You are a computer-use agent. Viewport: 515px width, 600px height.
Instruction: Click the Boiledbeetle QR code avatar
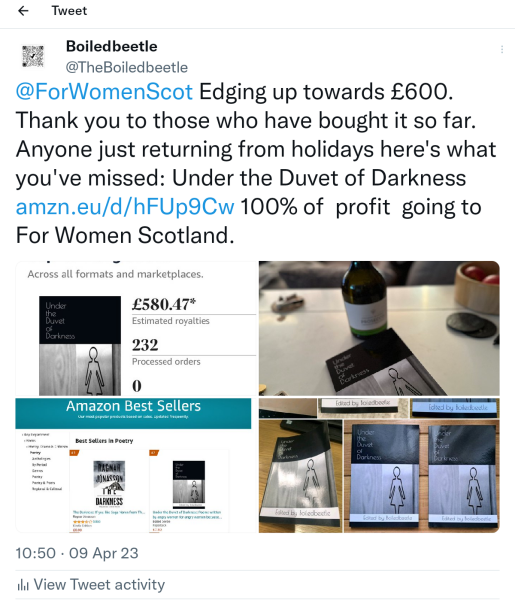pos(33,56)
